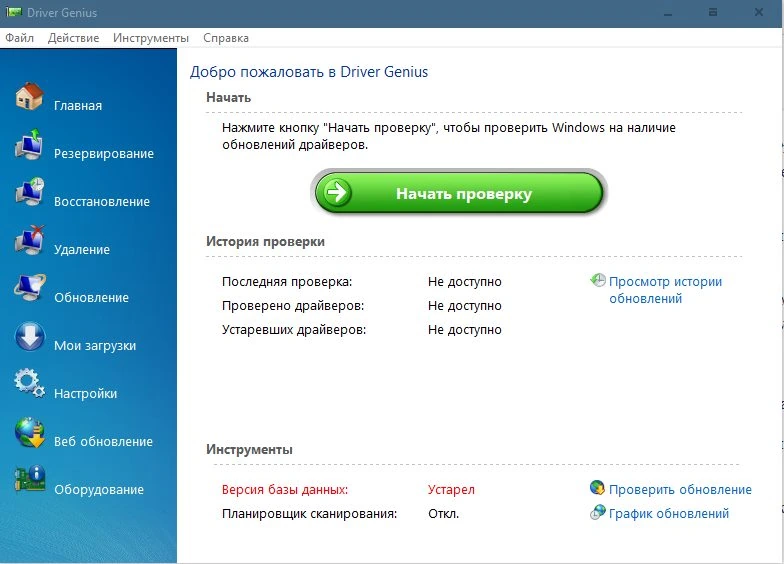
Task: Click the red Версия базы данных label
Action: [285, 490]
